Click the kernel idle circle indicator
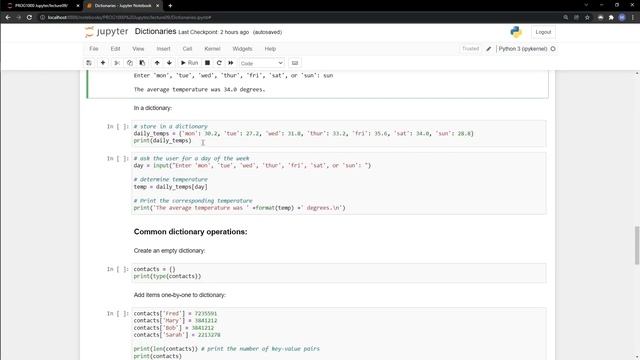640x360 pixels. pyautogui.click(x=553, y=49)
